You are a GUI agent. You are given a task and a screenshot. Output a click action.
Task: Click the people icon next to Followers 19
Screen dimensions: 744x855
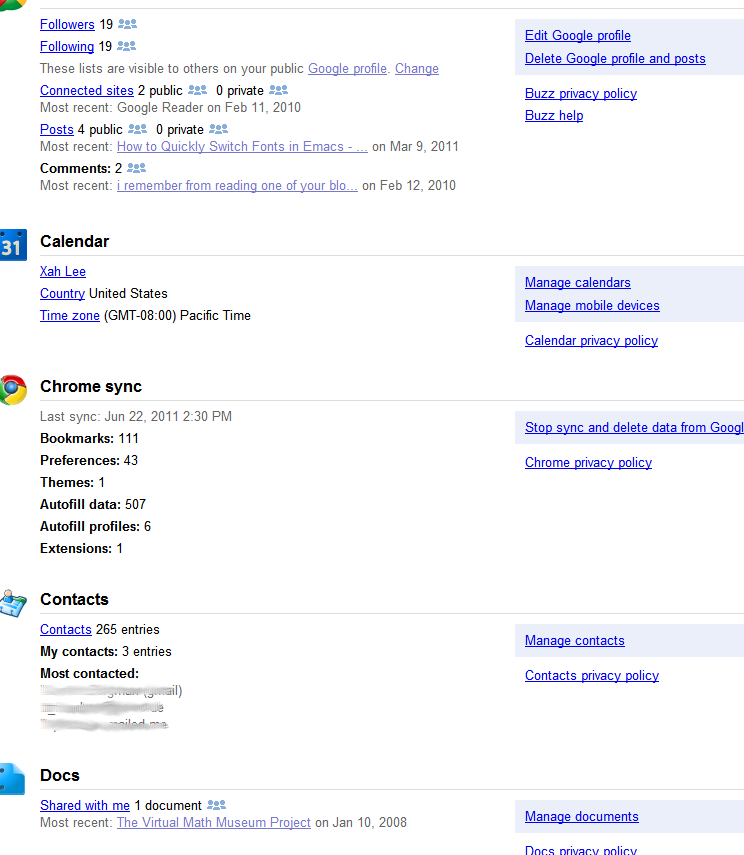point(128,24)
